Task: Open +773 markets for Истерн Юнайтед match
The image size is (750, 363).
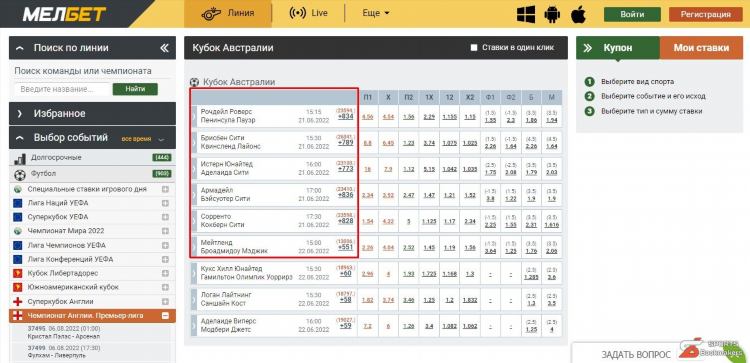Action: (345, 169)
